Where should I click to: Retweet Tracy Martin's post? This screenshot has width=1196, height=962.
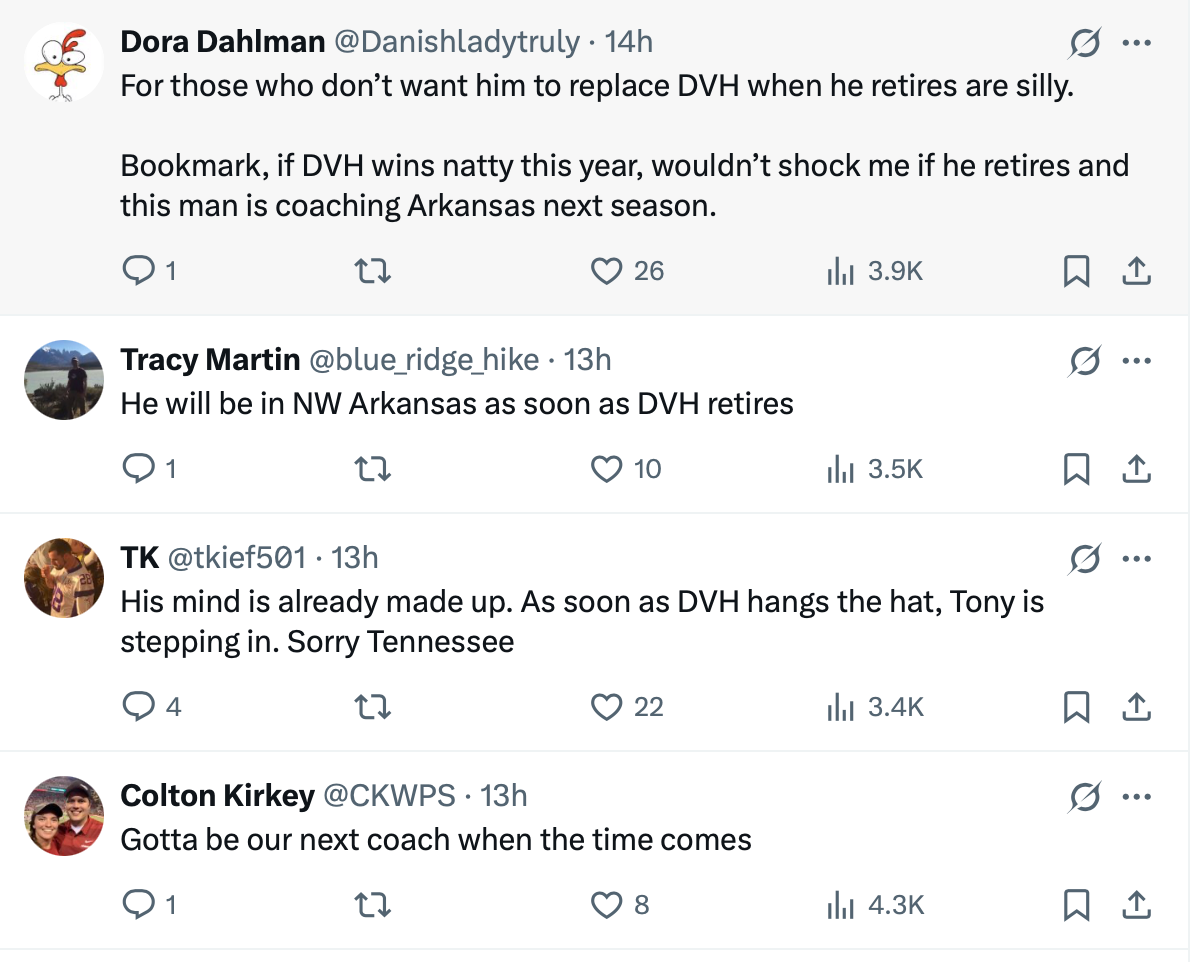pyautogui.click(x=374, y=468)
